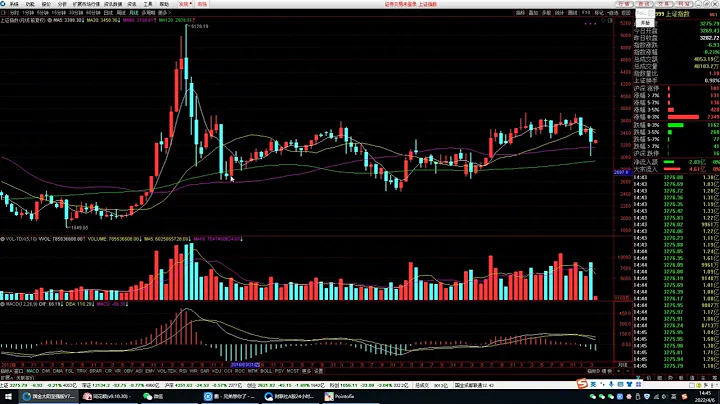
Task: Click the 统计 toolbar item
Action: 559,13
